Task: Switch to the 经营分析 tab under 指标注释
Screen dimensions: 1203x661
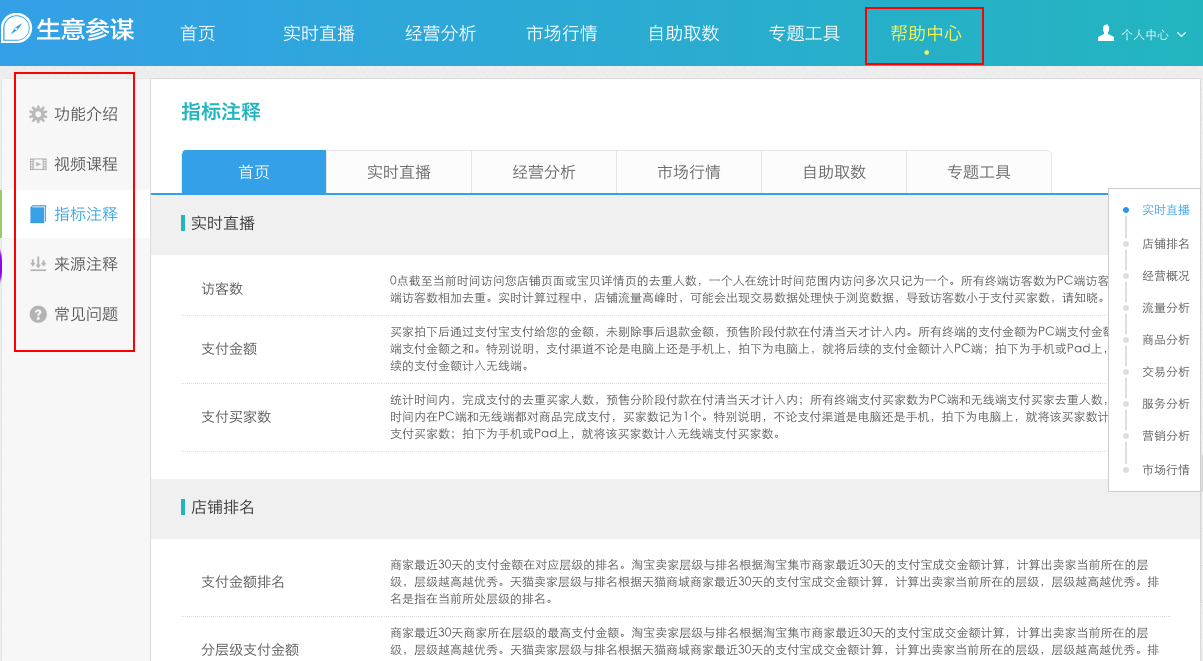Action: tap(544, 172)
